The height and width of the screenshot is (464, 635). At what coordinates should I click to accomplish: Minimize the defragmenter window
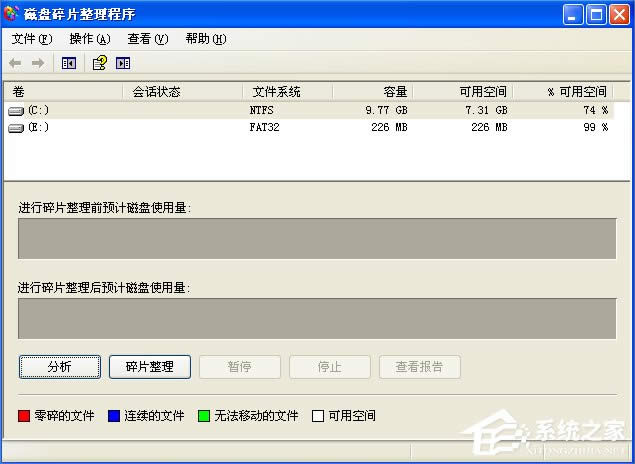coord(573,15)
